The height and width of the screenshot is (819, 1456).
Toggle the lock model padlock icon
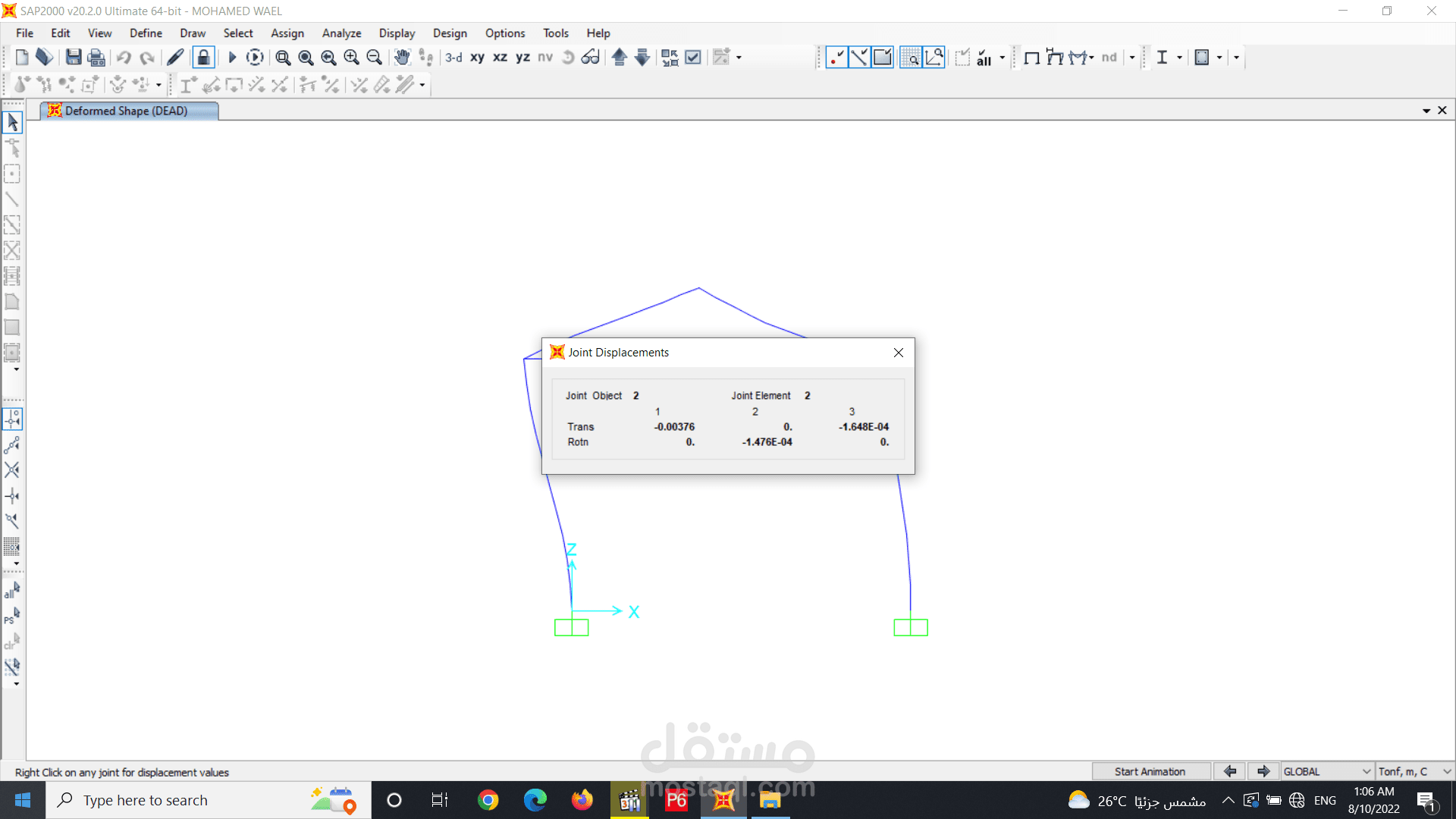point(203,58)
